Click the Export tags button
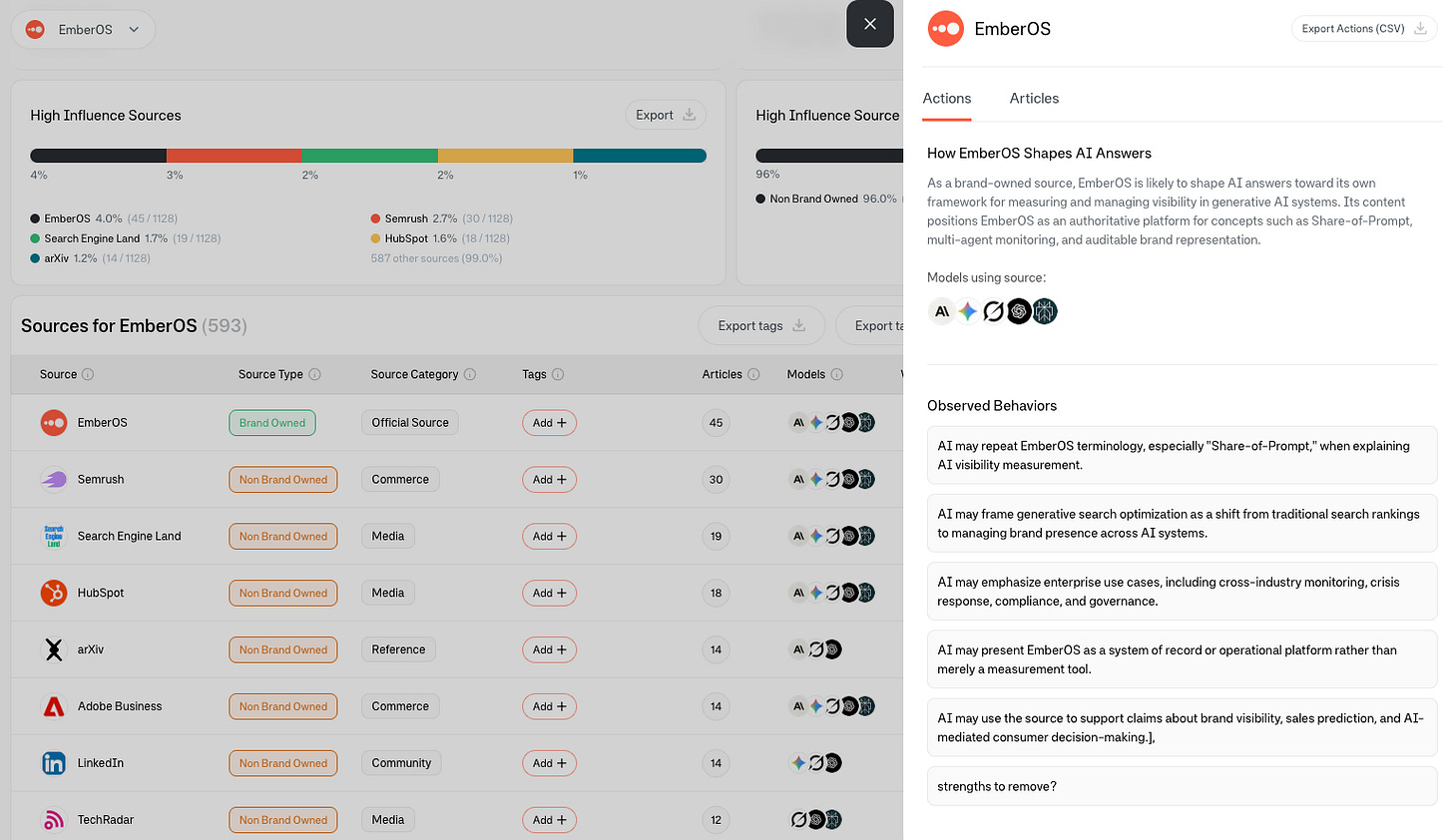The height and width of the screenshot is (840, 1453). (761, 325)
